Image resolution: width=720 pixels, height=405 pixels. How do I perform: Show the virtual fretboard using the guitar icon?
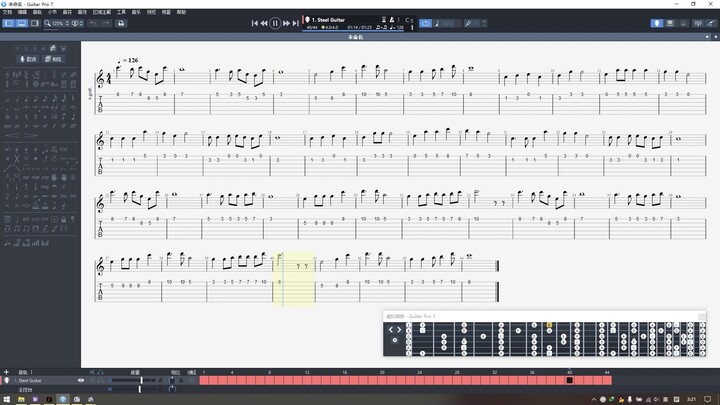point(657,23)
